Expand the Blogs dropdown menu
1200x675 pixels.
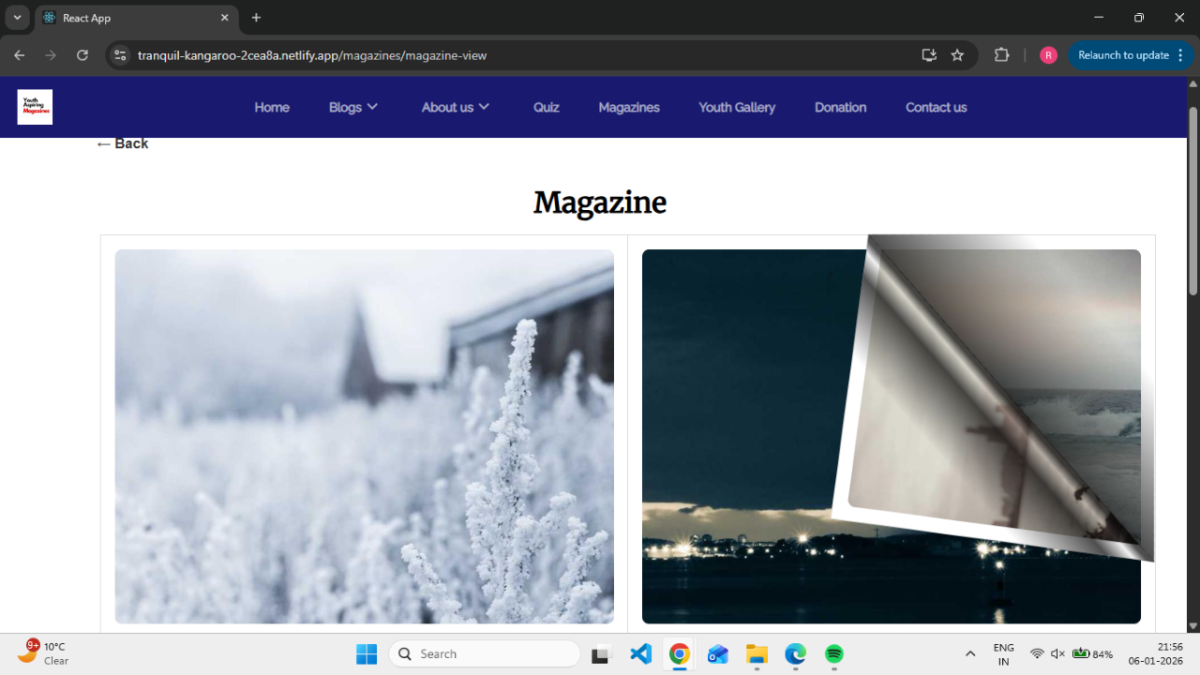pos(353,107)
